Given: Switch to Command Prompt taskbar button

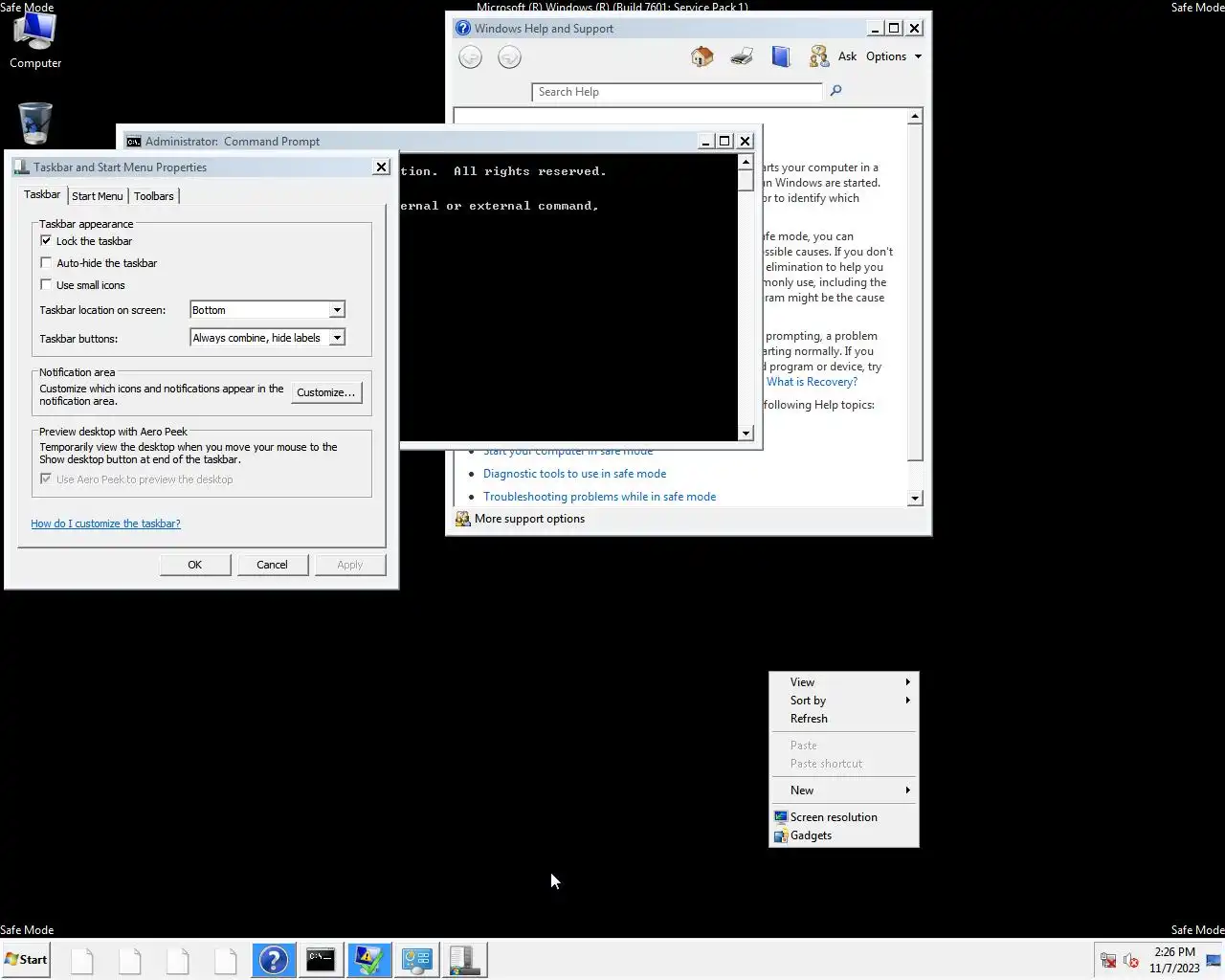Looking at the screenshot, I should 321,960.
